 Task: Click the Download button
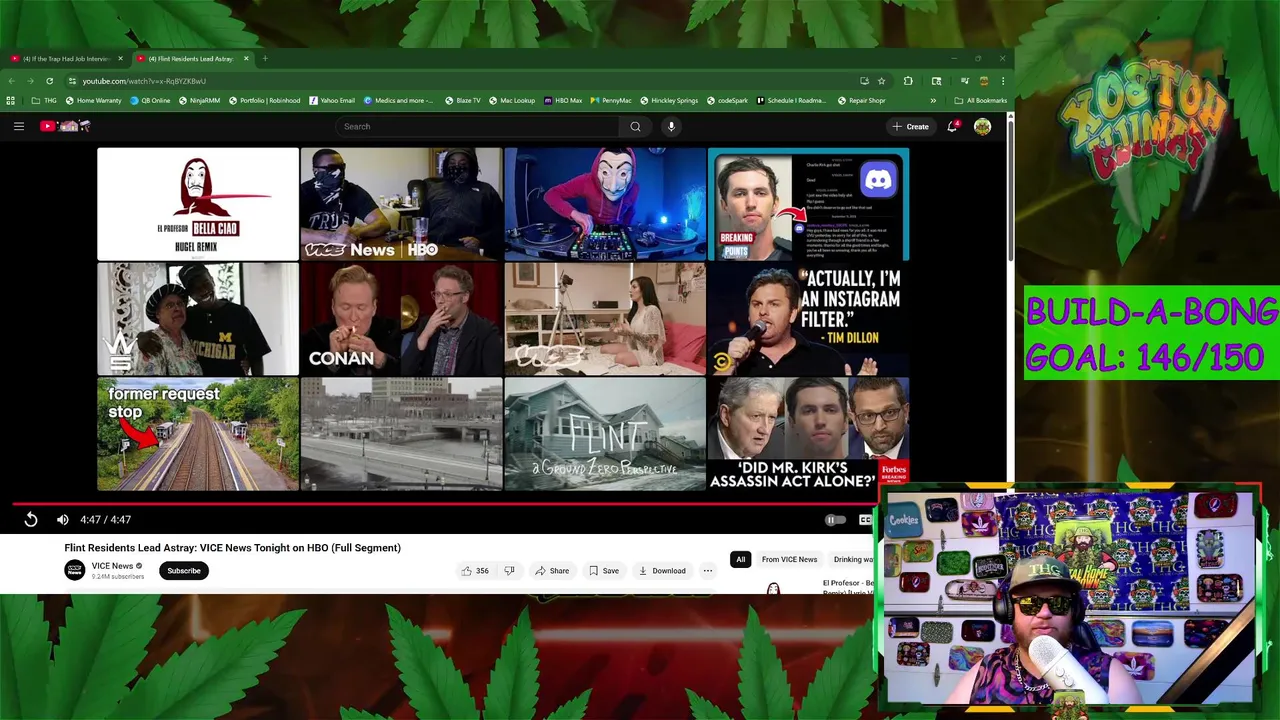(662, 571)
